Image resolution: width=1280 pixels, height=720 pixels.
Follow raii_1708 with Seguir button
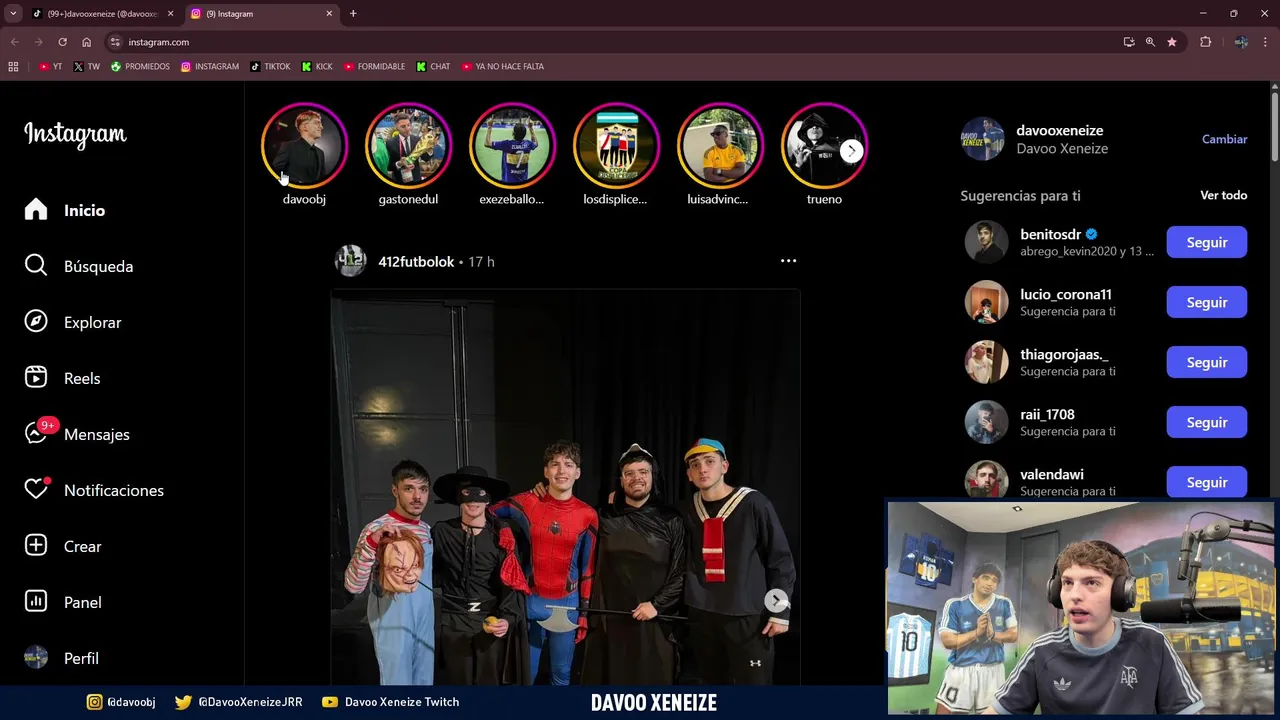pyautogui.click(x=1207, y=422)
